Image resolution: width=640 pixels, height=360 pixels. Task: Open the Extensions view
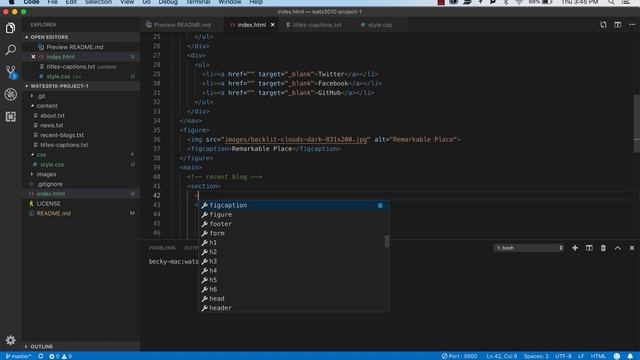click(11, 117)
